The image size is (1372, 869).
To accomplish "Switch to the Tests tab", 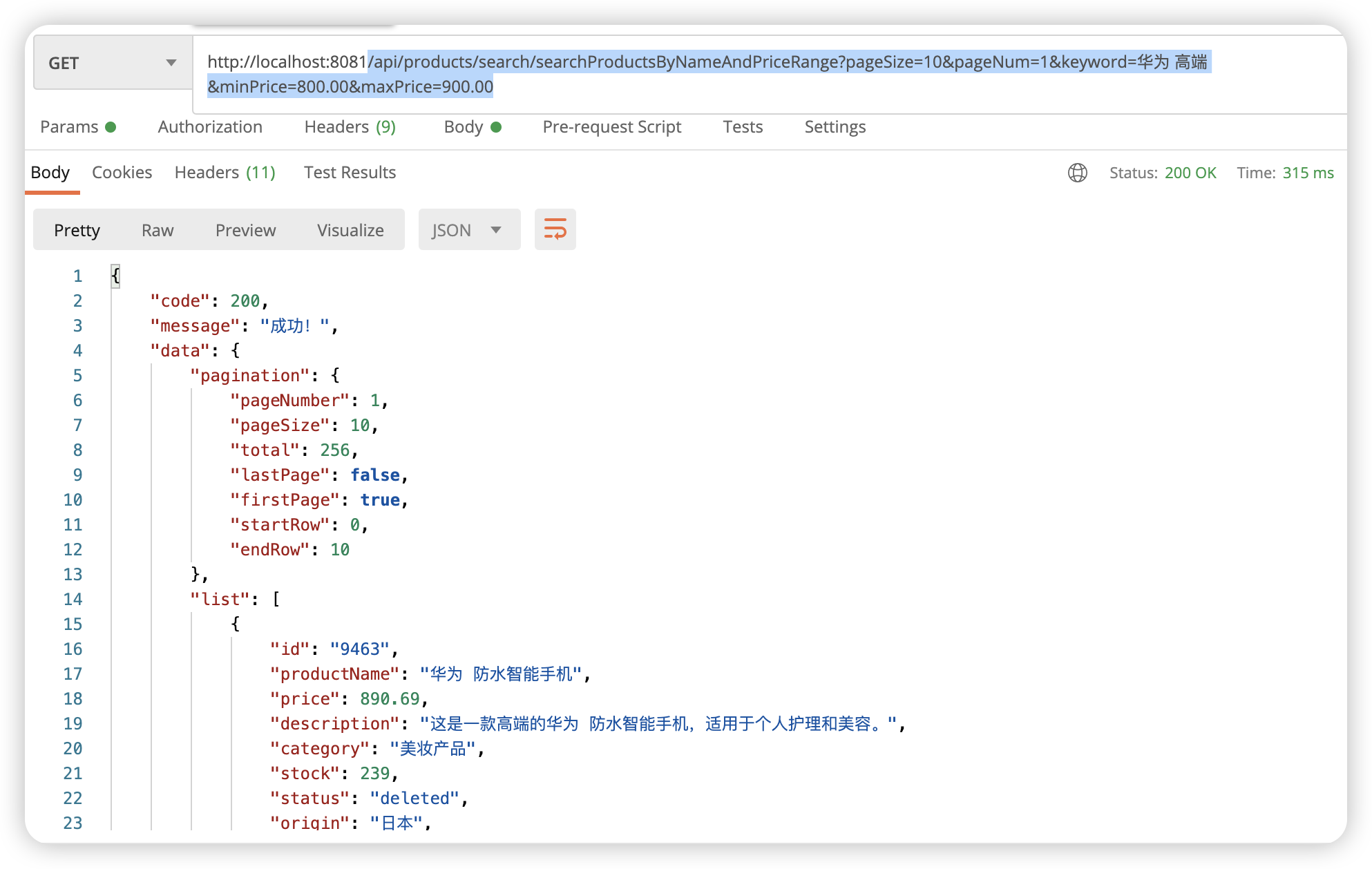I will (743, 127).
